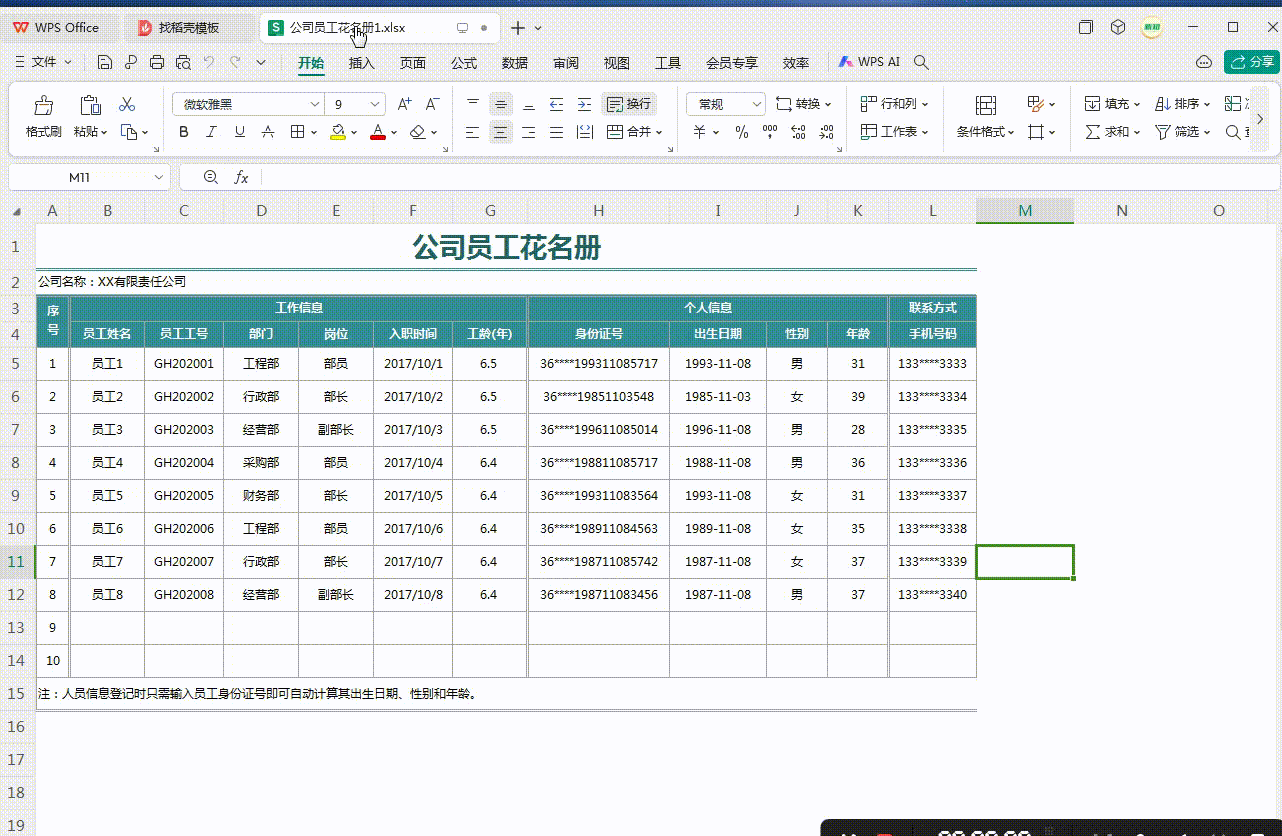The height and width of the screenshot is (836, 1282).
Task: Click the WPS AI icon
Action: pyautogui.click(x=845, y=62)
